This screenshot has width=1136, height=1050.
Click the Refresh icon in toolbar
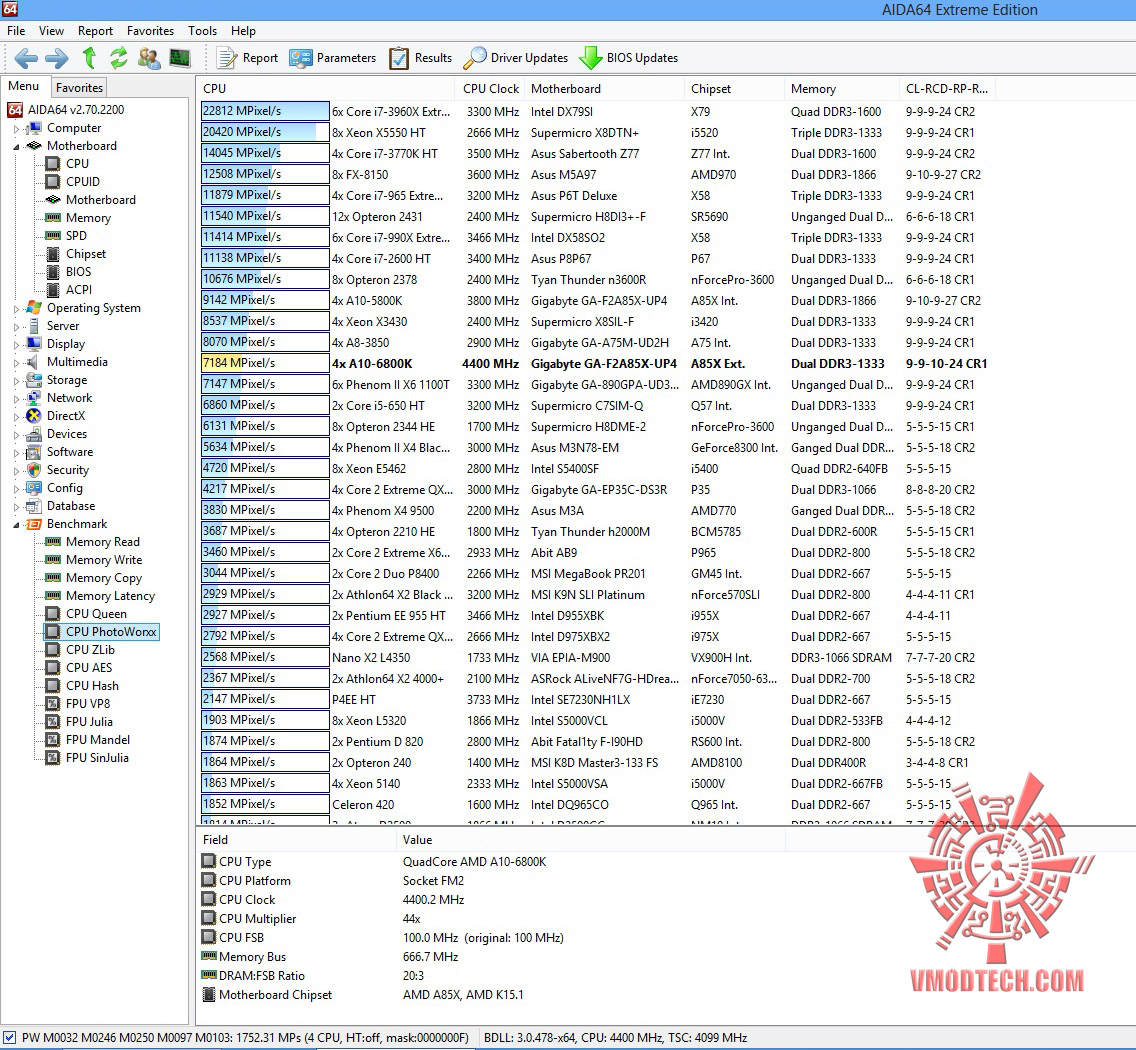(x=119, y=57)
